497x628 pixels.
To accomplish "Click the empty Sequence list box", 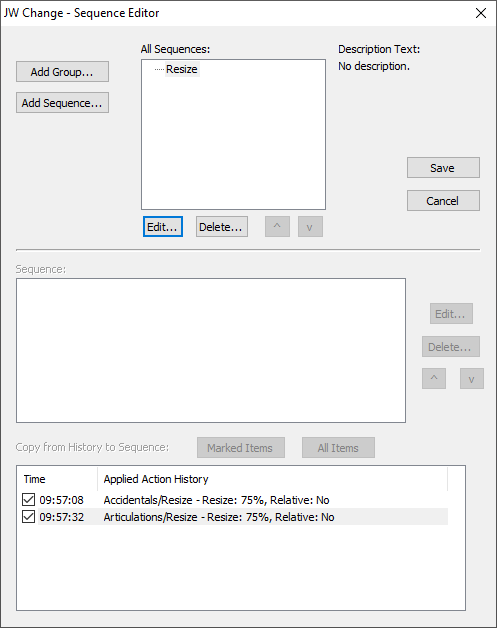I will point(211,350).
